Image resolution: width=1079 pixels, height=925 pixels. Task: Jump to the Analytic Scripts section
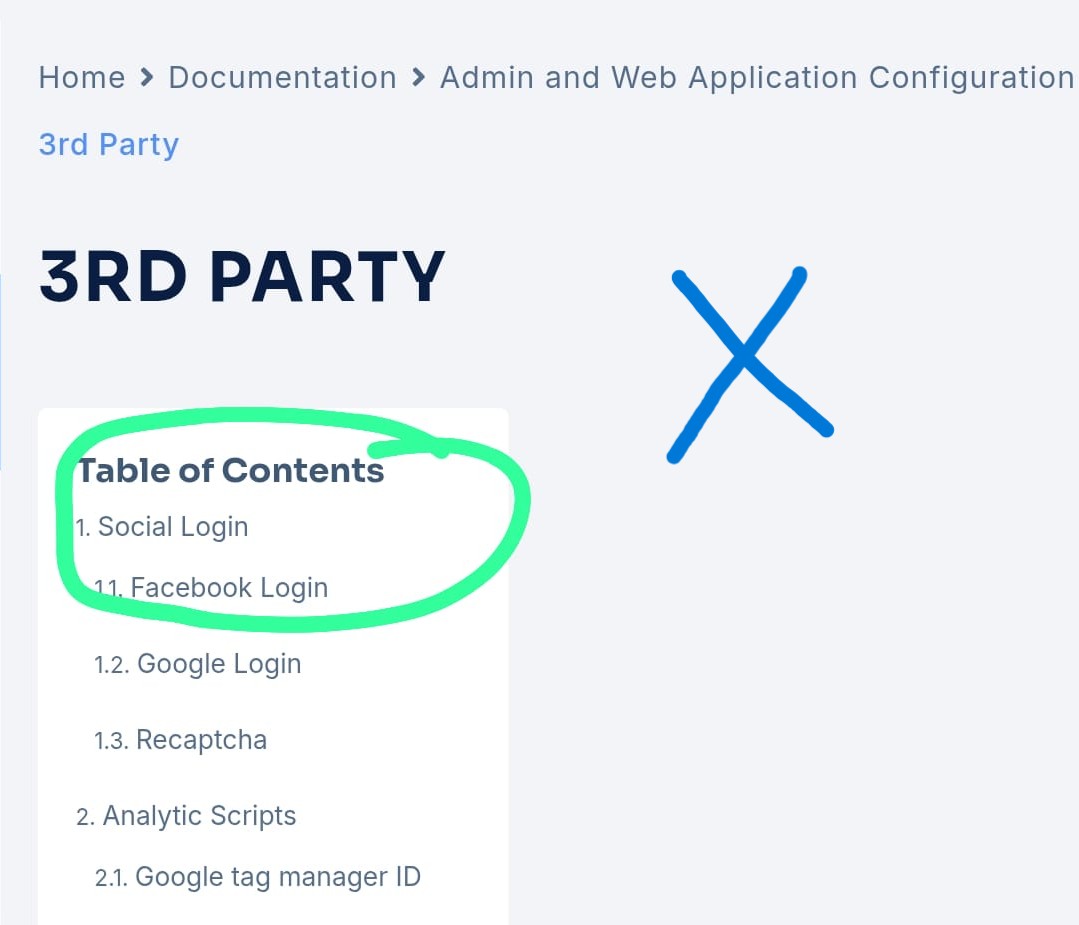tap(199, 816)
